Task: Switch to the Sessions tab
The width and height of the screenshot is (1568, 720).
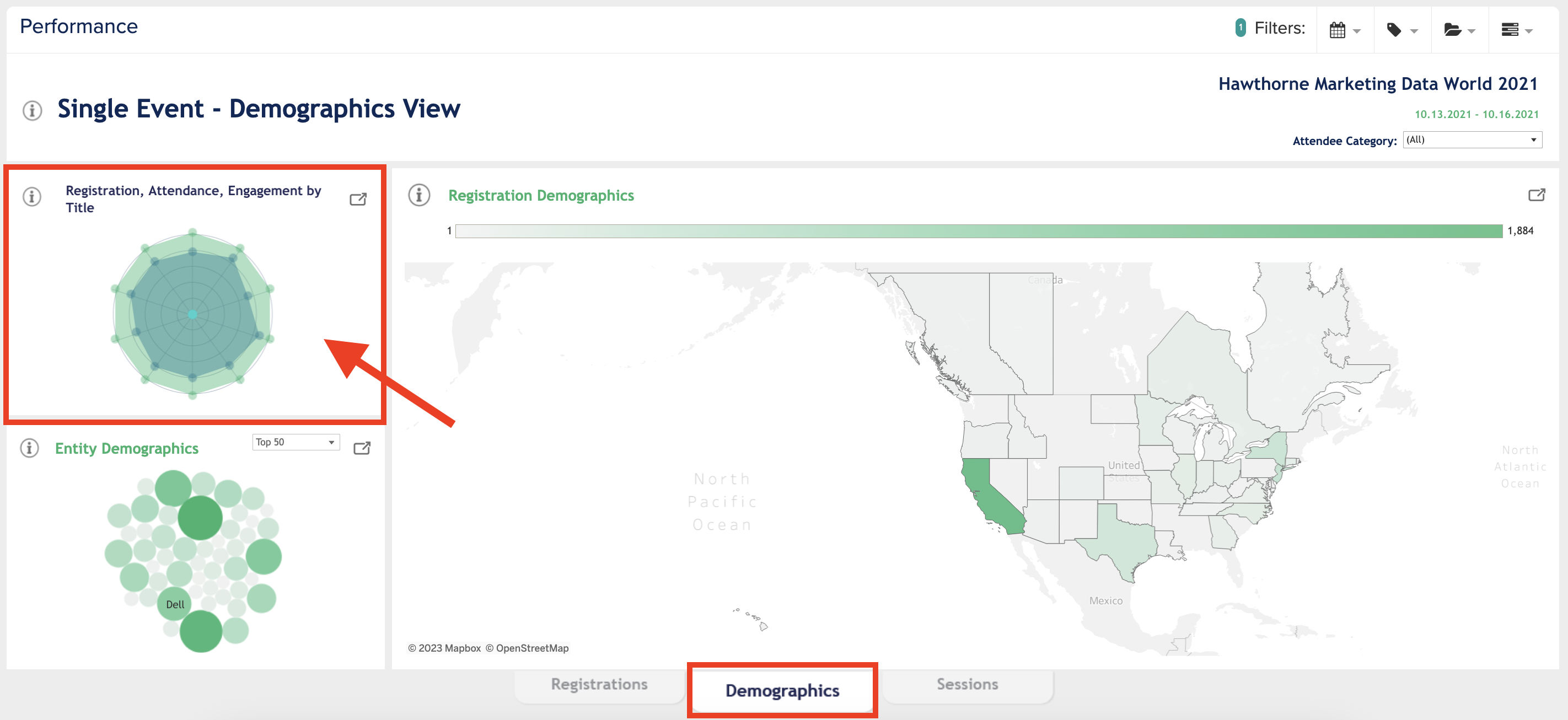Action: pyautogui.click(x=966, y=685)
